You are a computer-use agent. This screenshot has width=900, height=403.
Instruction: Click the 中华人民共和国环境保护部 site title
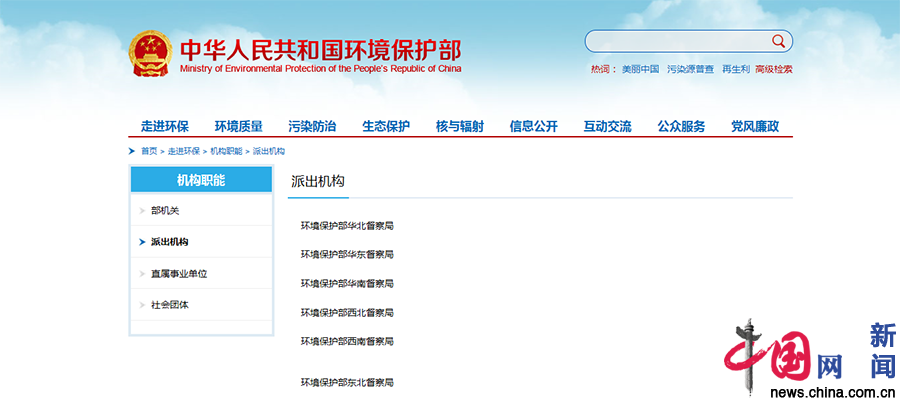320,50
